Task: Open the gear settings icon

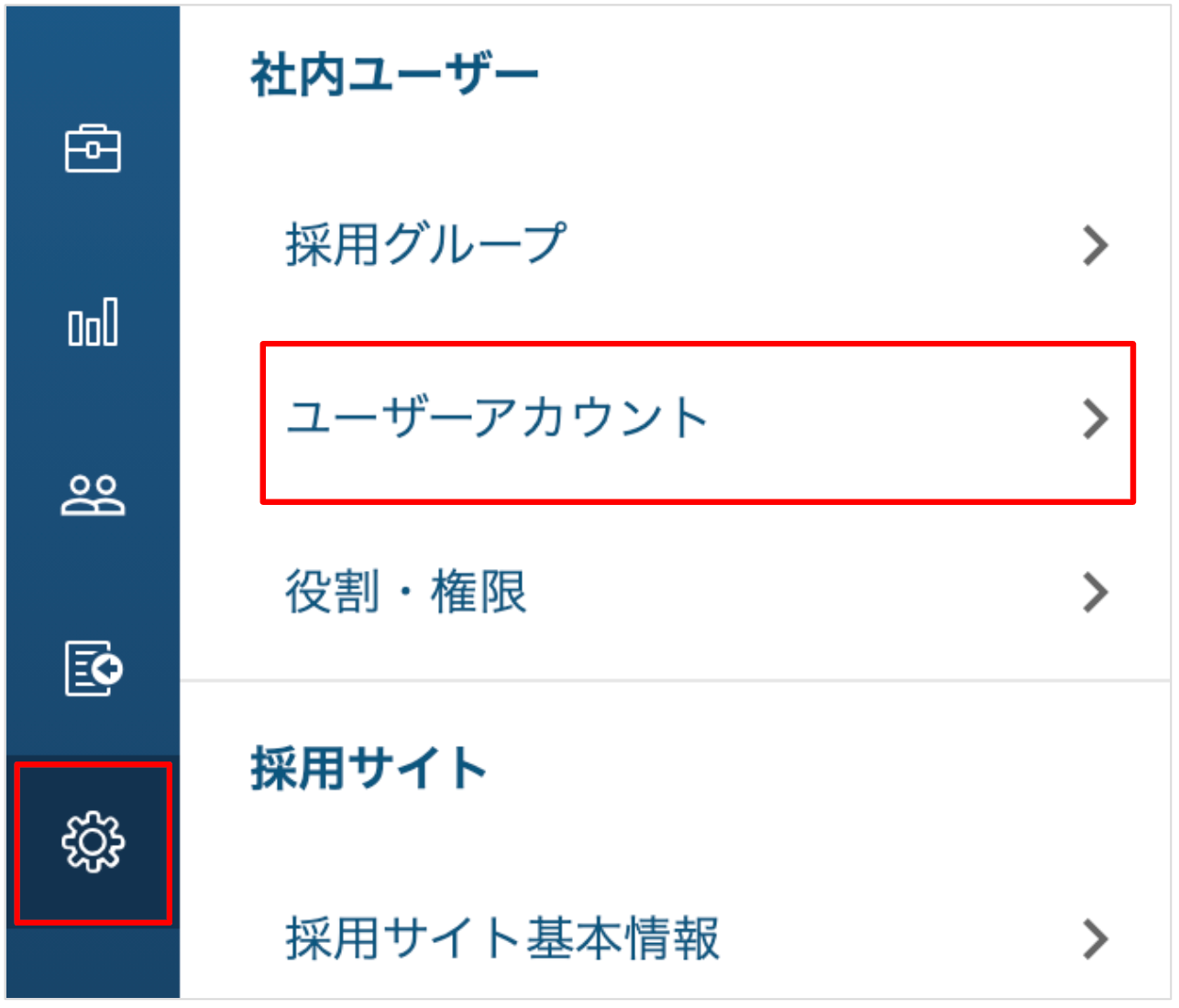Action: (x=93, y=841)
